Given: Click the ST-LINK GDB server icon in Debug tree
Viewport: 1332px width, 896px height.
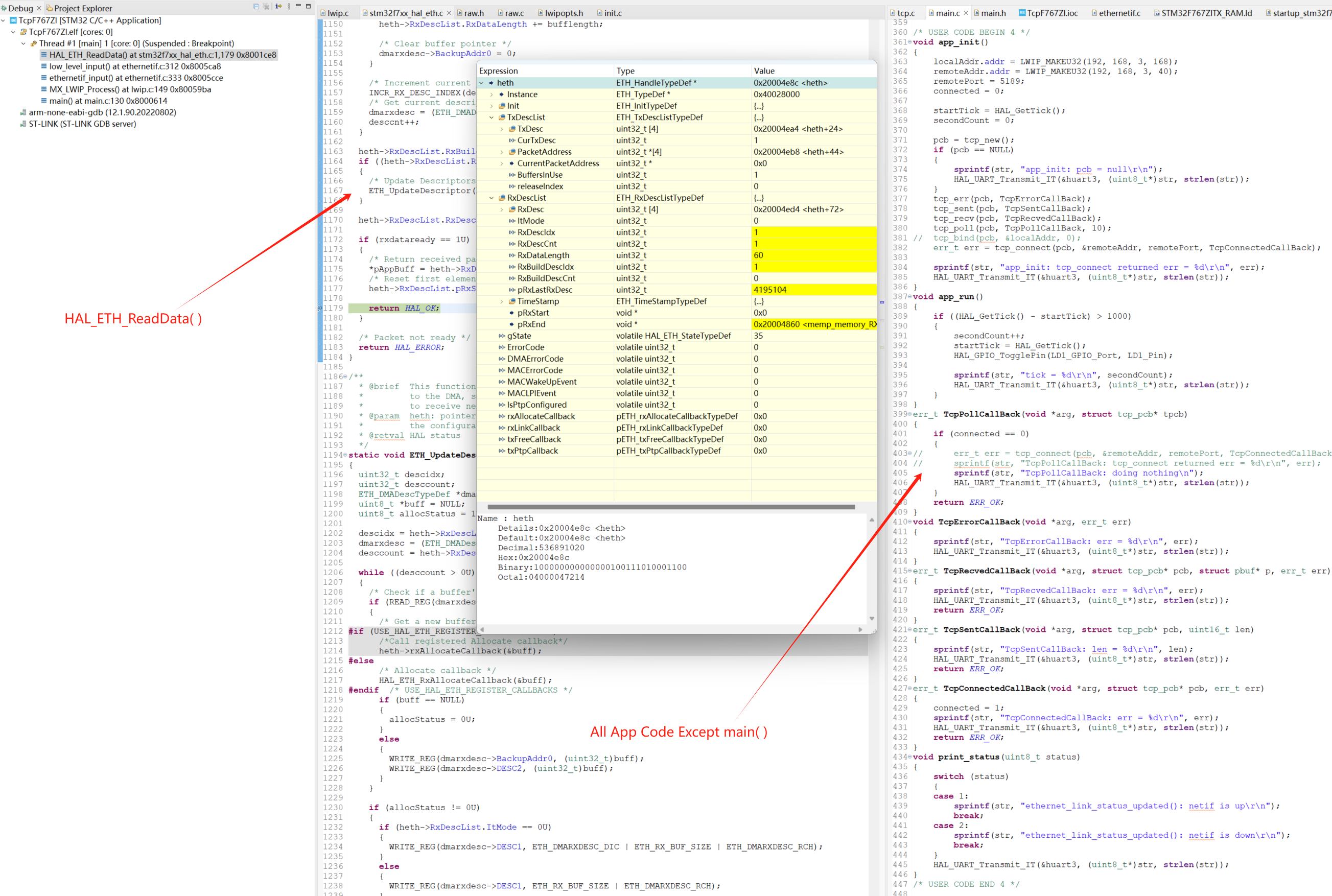Looking at the screenshot, I should 23,124.
